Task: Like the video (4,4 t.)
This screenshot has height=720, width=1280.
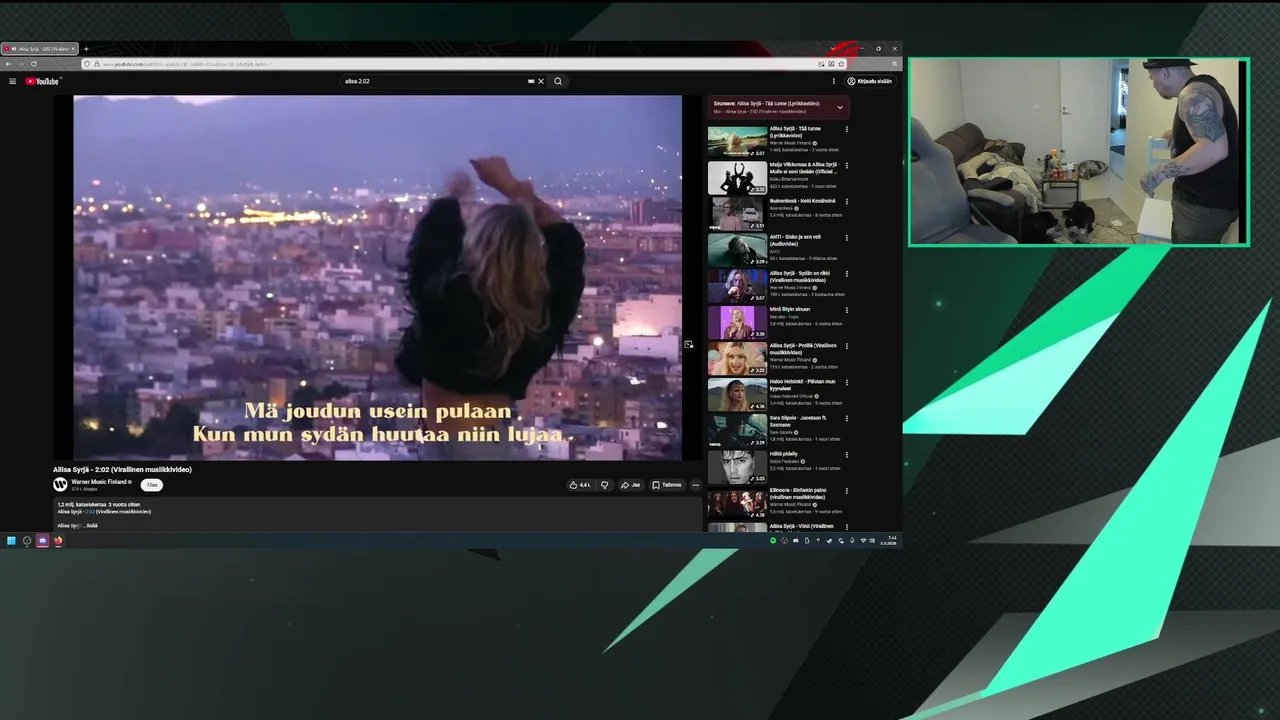Action: coord(580,485)
